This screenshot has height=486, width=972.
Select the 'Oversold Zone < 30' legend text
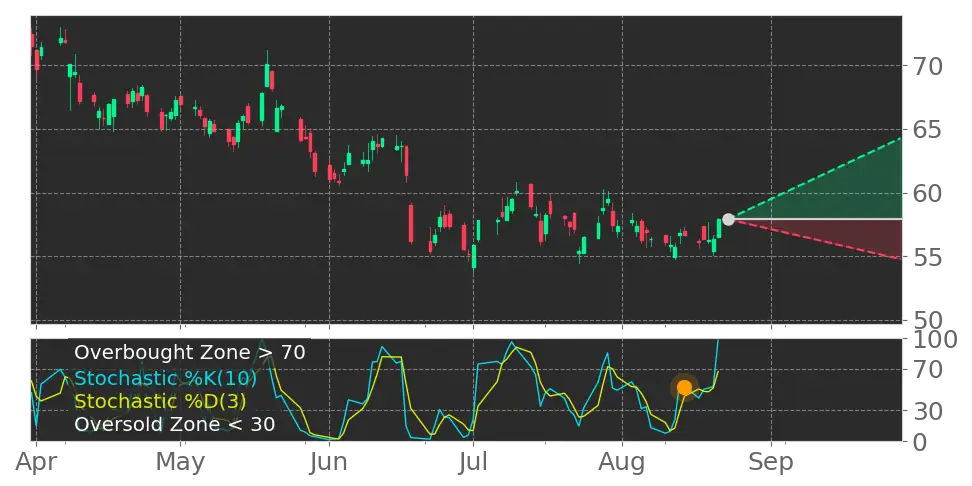click(x=175, y=425)
